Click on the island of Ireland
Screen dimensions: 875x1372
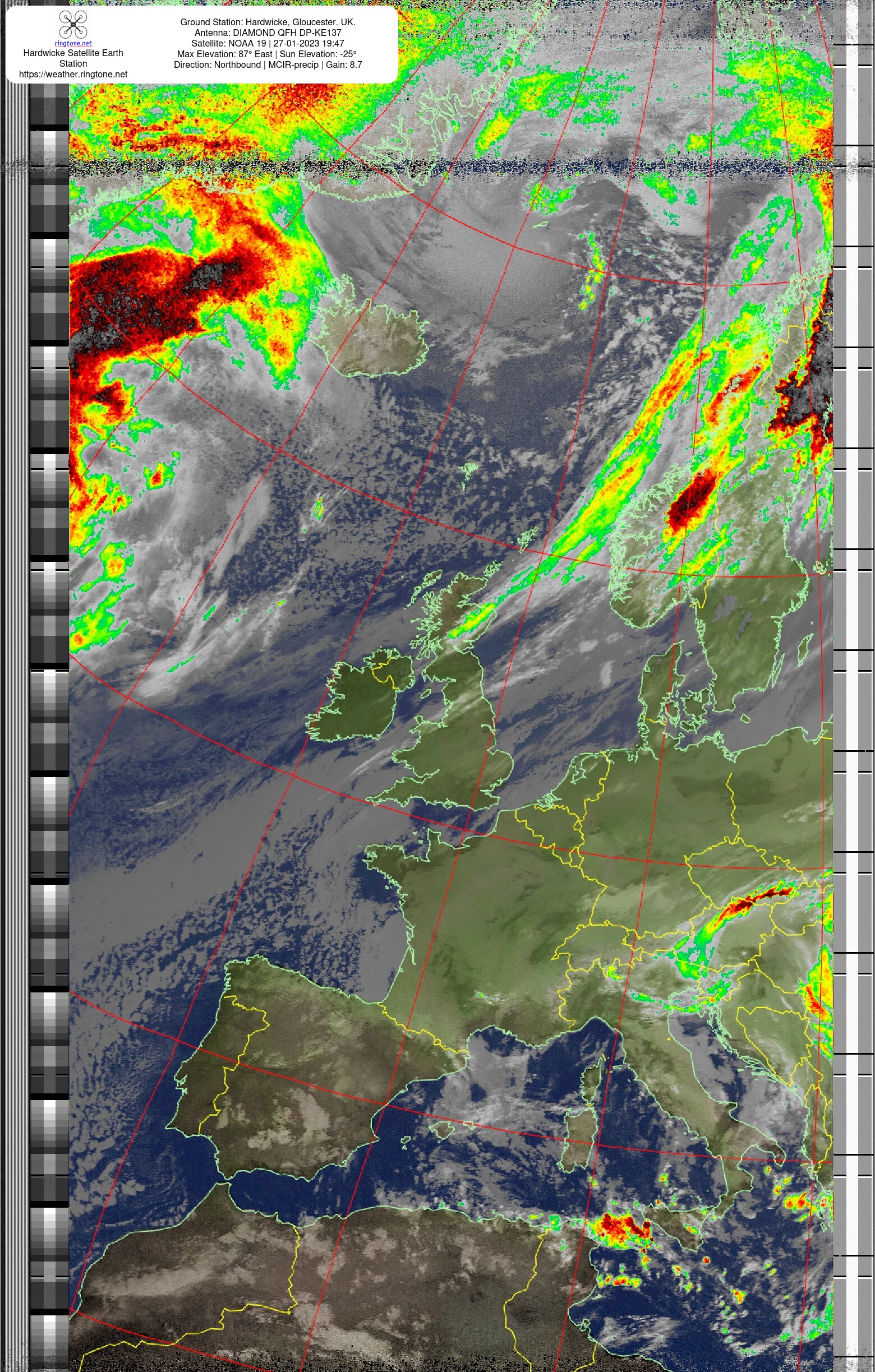(359, 698)
